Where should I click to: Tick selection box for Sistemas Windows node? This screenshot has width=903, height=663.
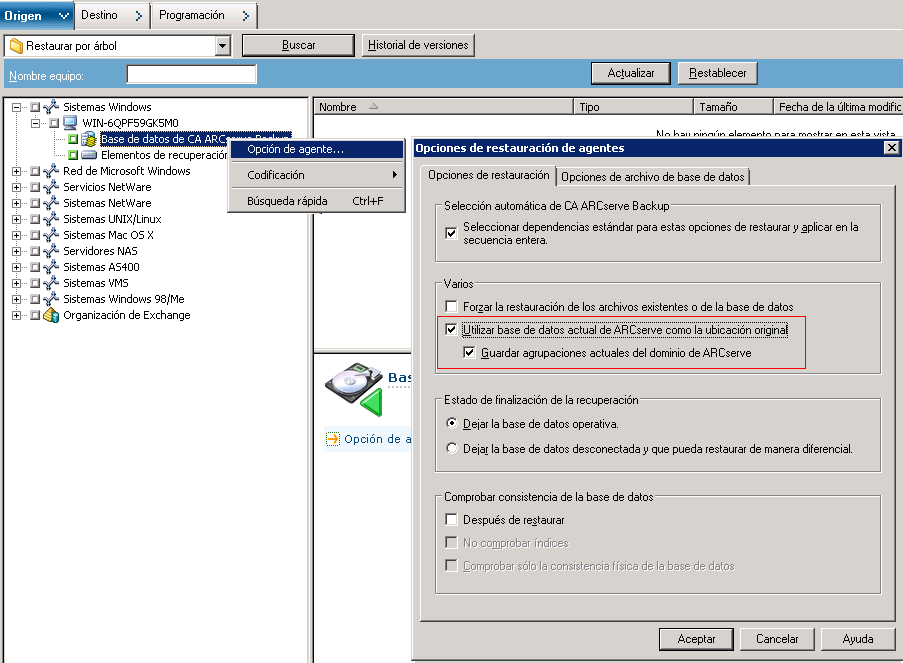(35, 107)
